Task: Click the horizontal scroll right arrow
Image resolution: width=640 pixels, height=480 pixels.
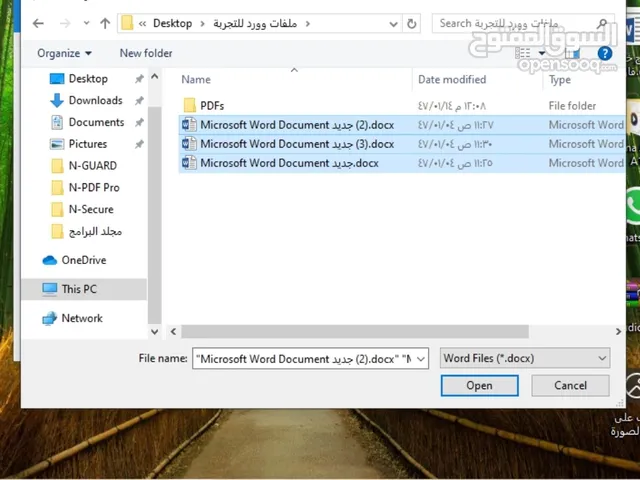Action: tap(618, 331)
